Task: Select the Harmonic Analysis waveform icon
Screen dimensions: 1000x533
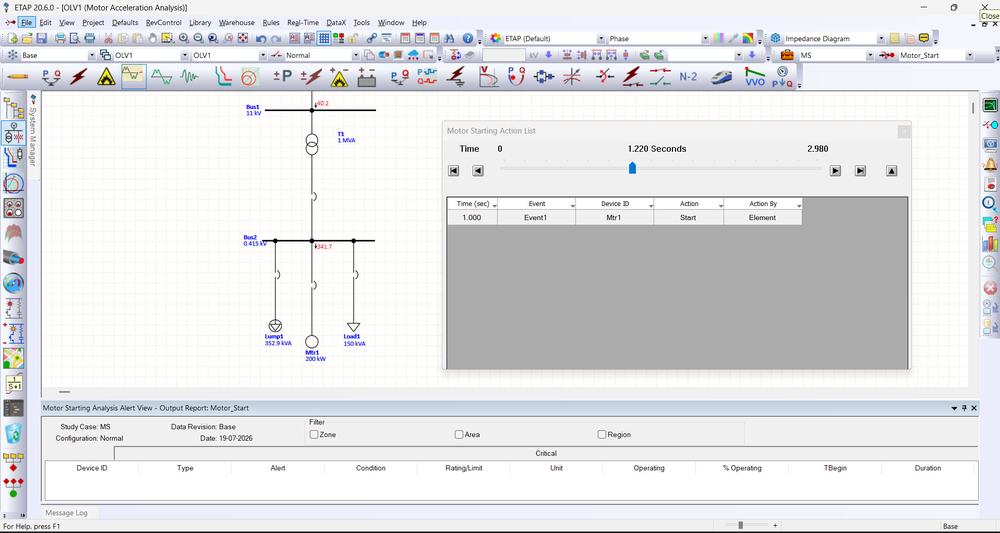Action: pyautogui.click(x=161, y=77)
